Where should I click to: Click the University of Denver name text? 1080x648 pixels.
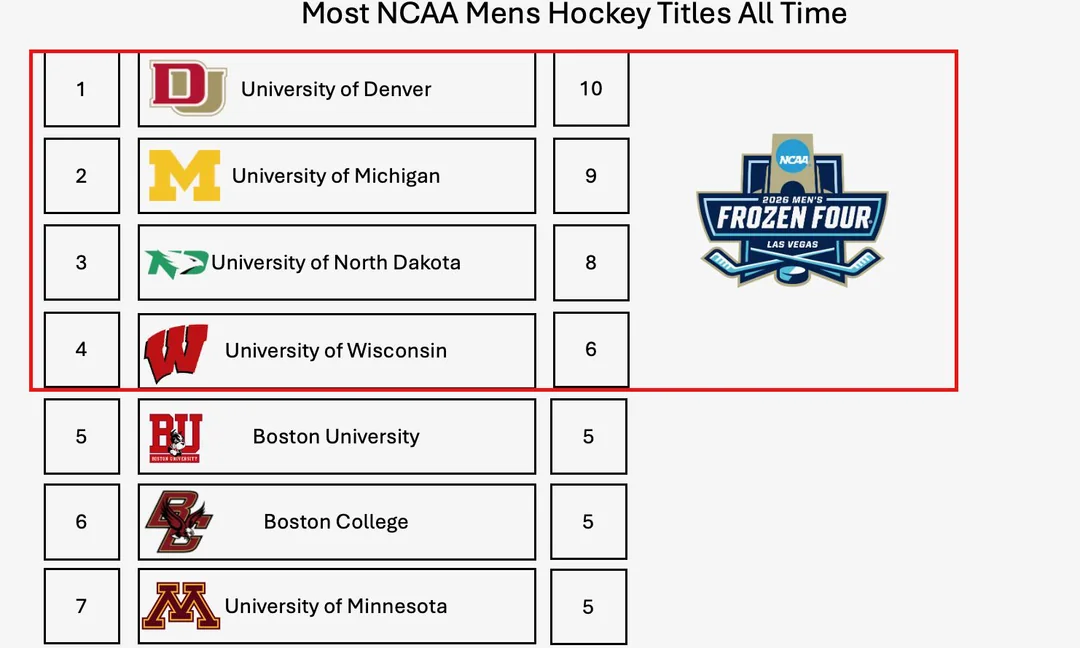336,89
